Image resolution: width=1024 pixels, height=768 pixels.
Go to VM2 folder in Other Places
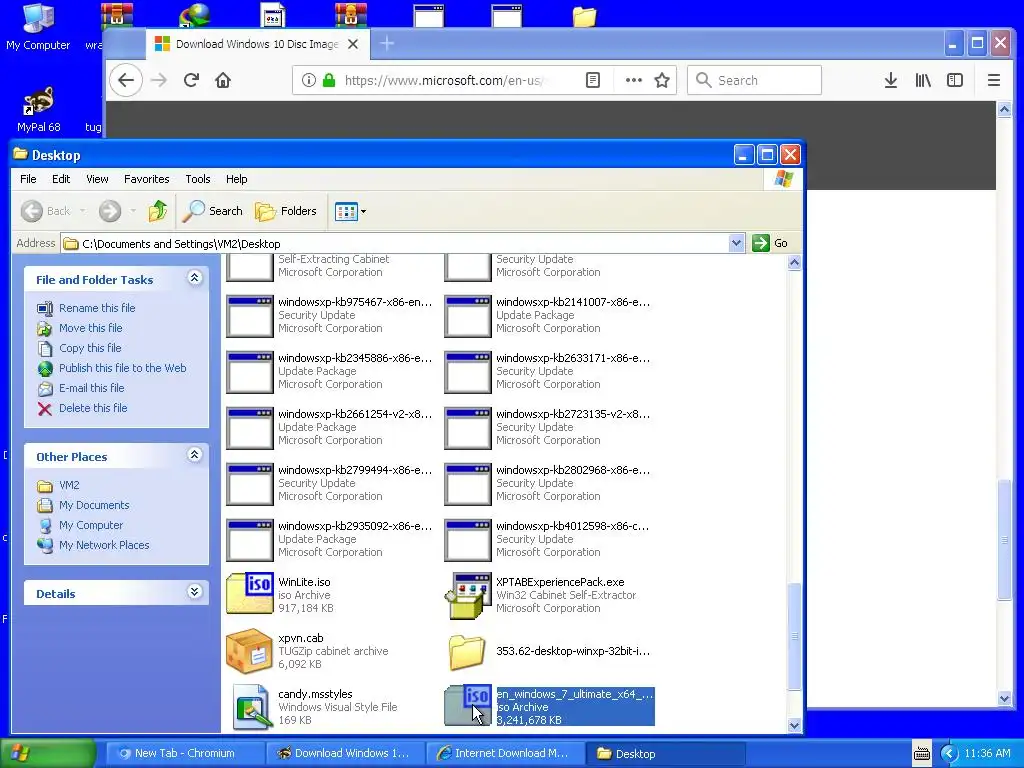pos(69,485)
